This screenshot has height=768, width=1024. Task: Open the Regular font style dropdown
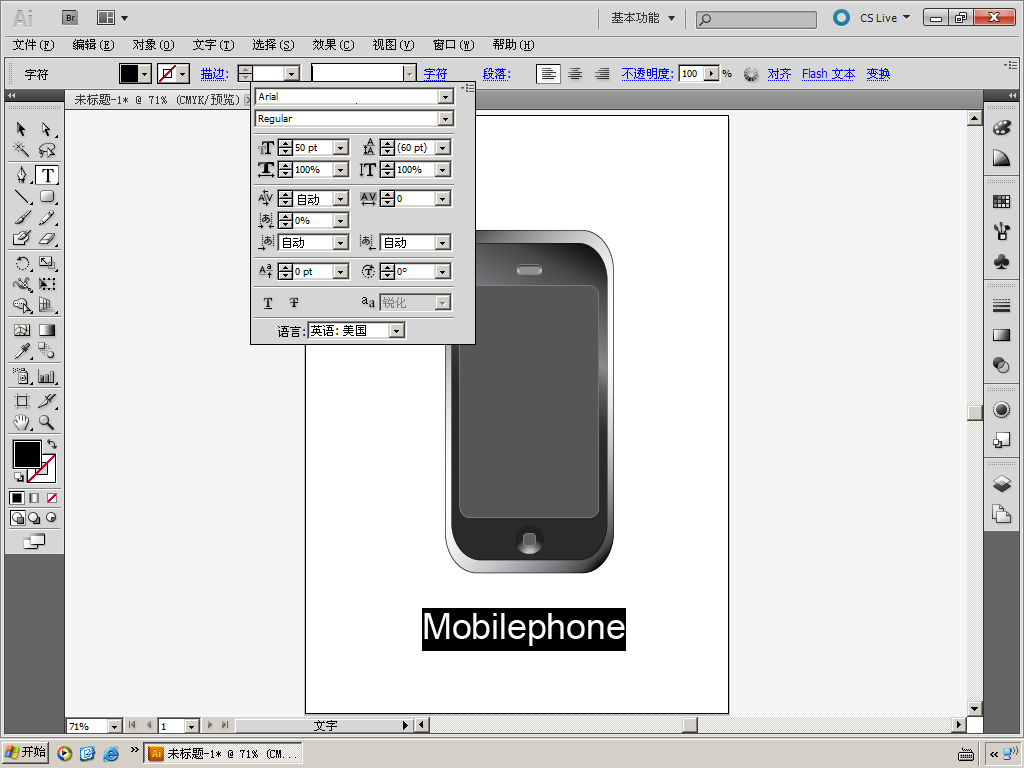pos(446,119)
